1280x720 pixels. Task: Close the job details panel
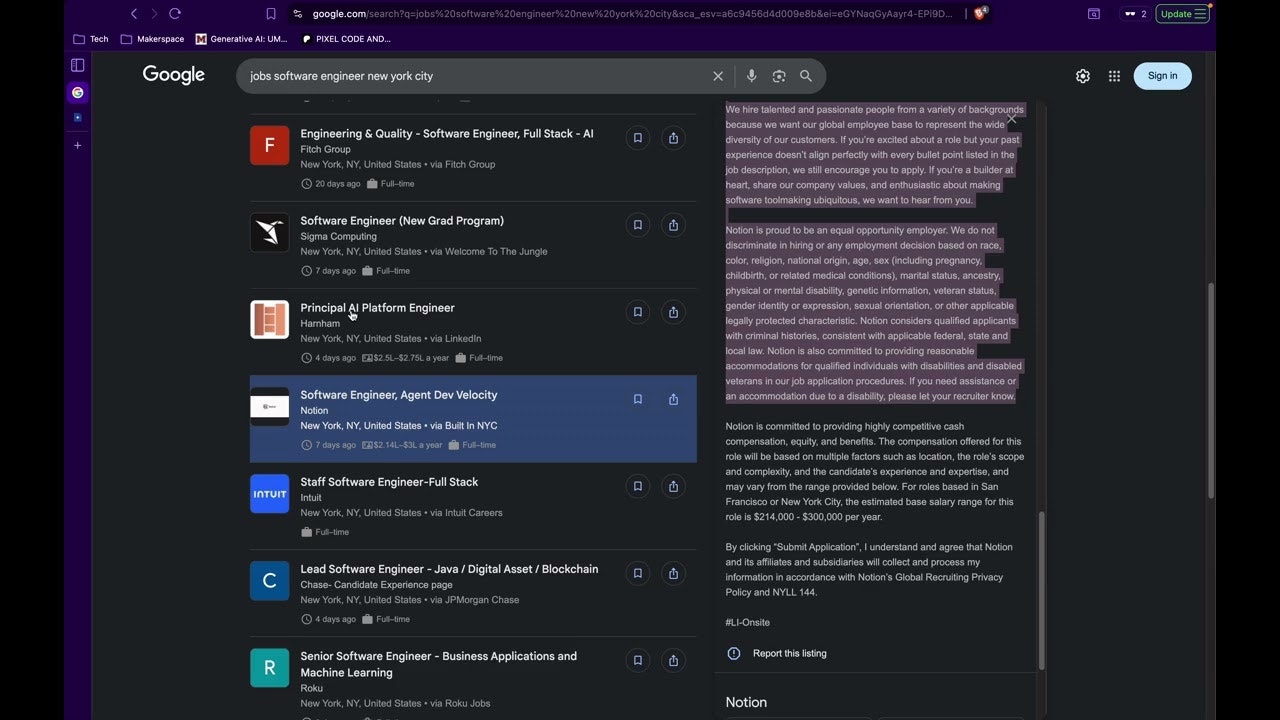(x=1011, y=119)
